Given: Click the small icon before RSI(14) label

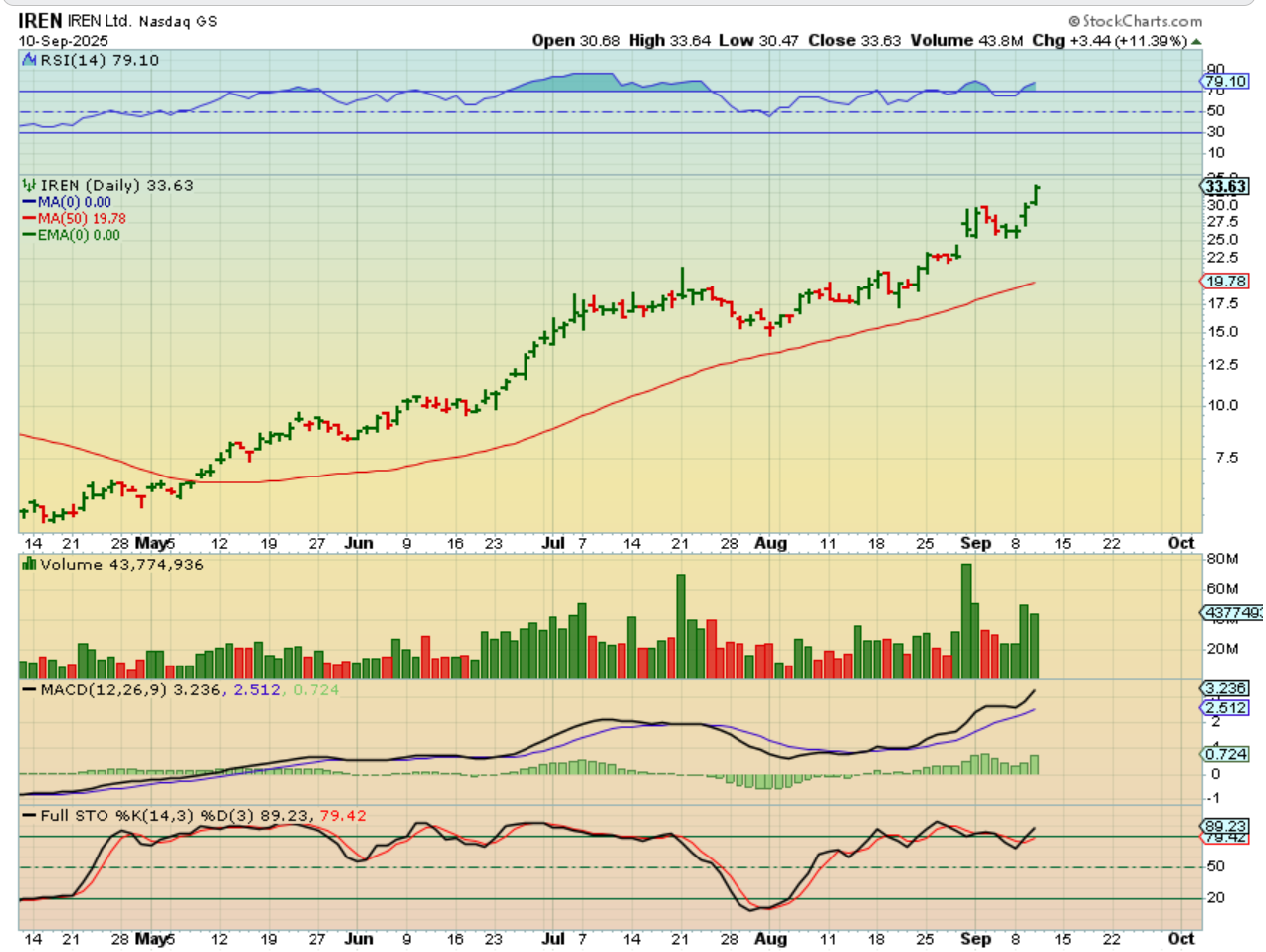Looking at the screenshot, I should coord(29,60).
